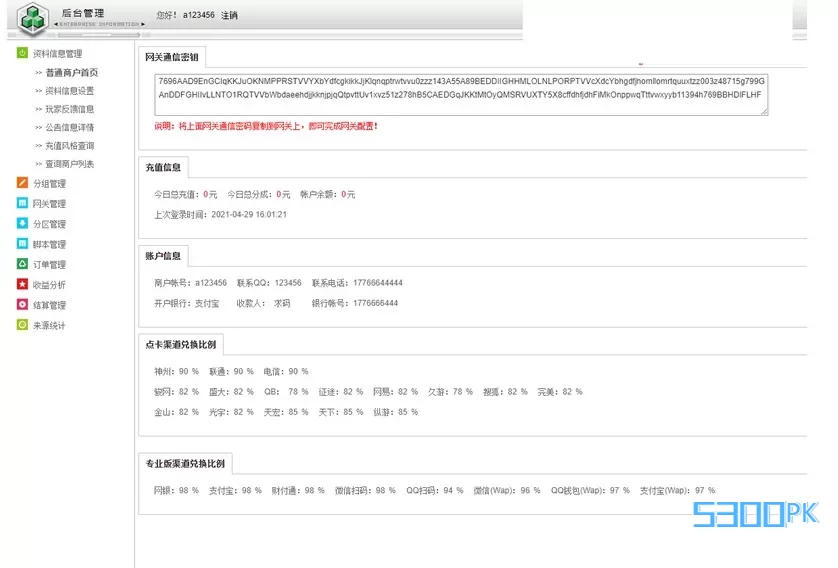Click the 盛大 82% rate
Image resolution: width=838 pixels, height=568 pixels.
231,392
